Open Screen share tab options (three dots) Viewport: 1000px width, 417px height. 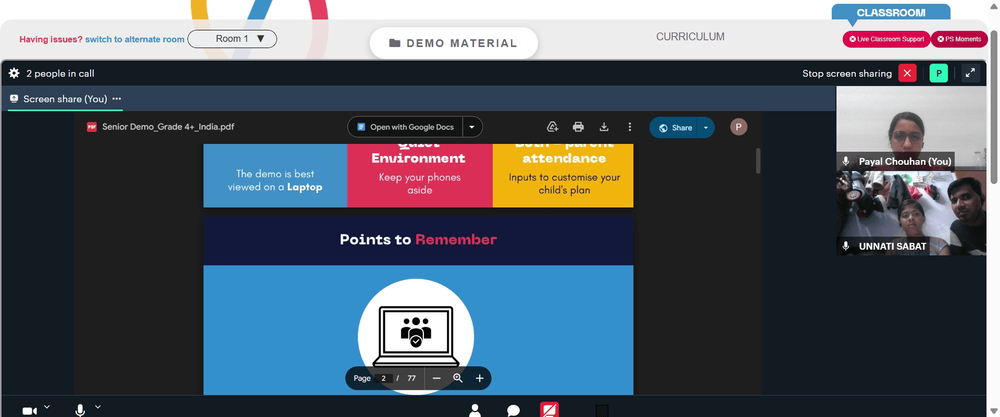click(117, 99)
